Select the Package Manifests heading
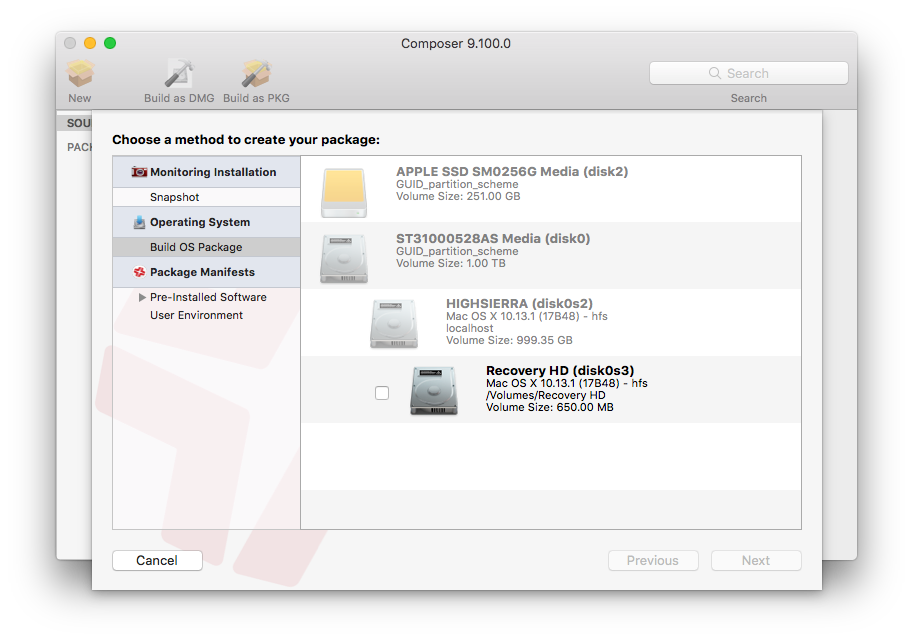The width and height of the screenshot is (913, 640). (207, 272)
